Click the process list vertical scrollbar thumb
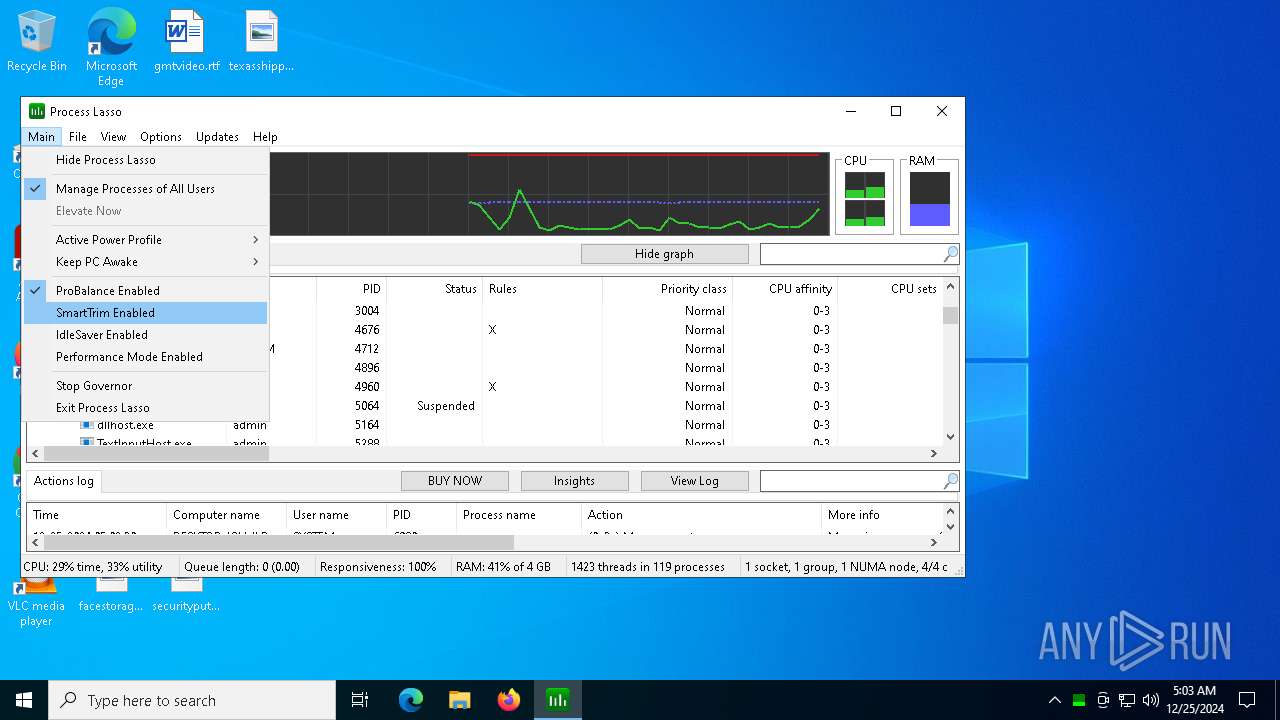The width and height of the screenshot is (1280, 720). 950,315
